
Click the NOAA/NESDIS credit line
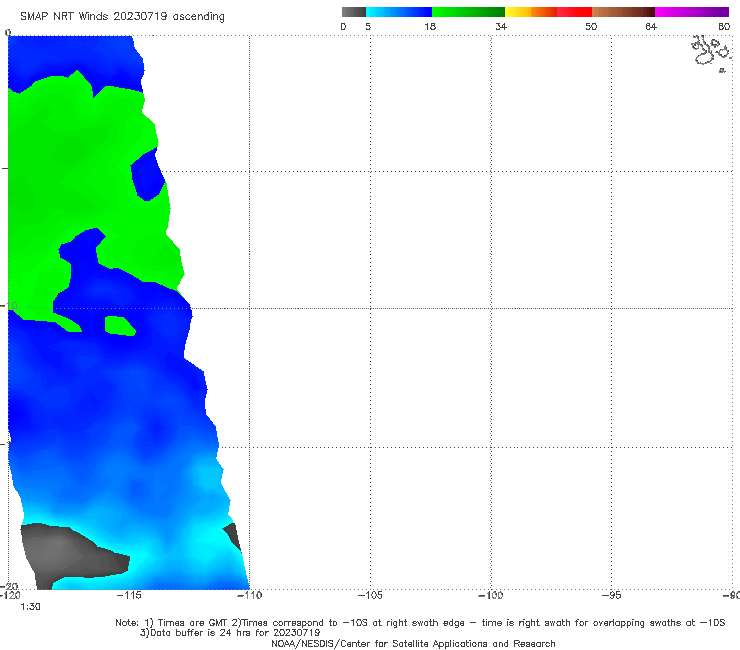click(413, 643)
